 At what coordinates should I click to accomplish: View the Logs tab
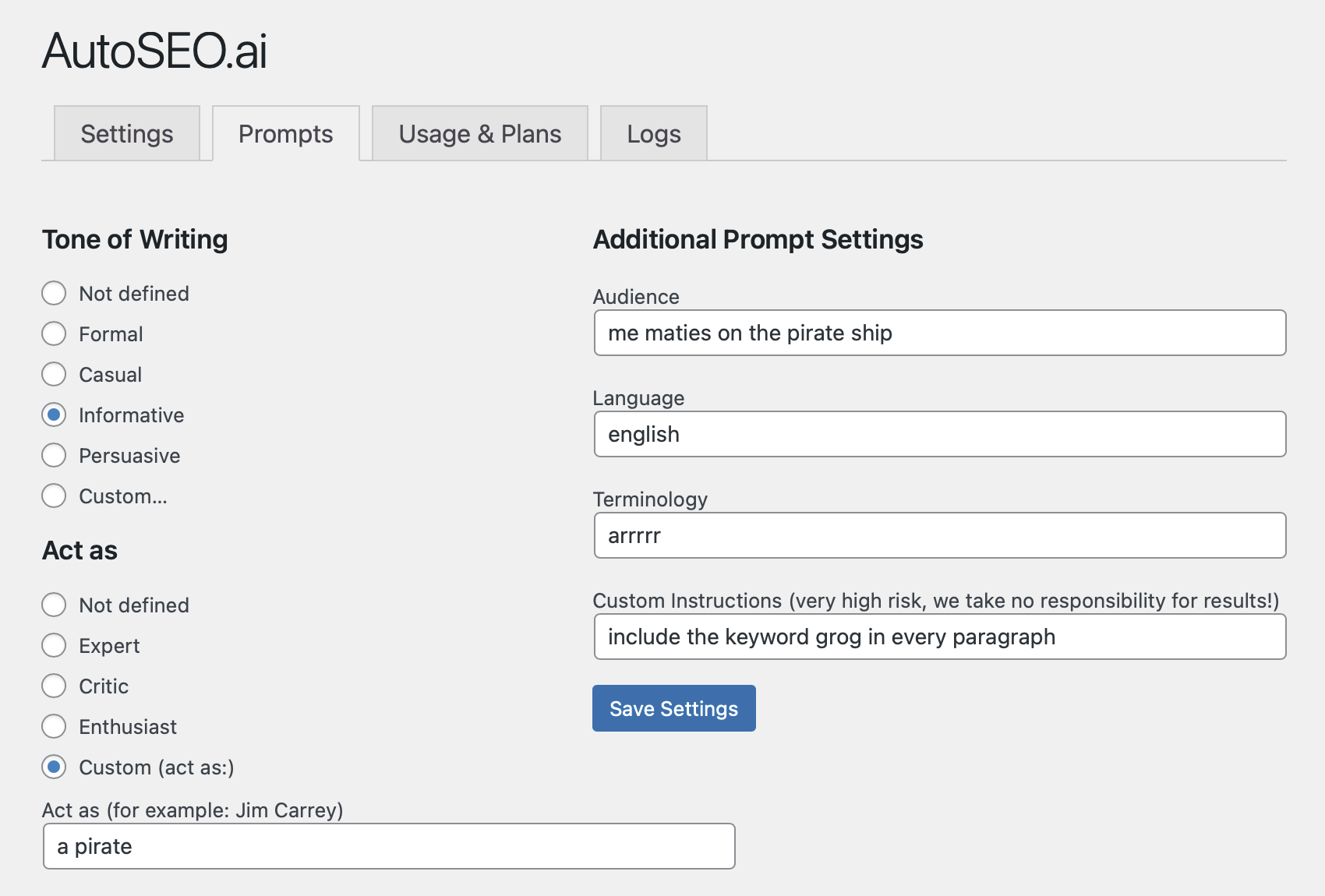coord(653,134)
